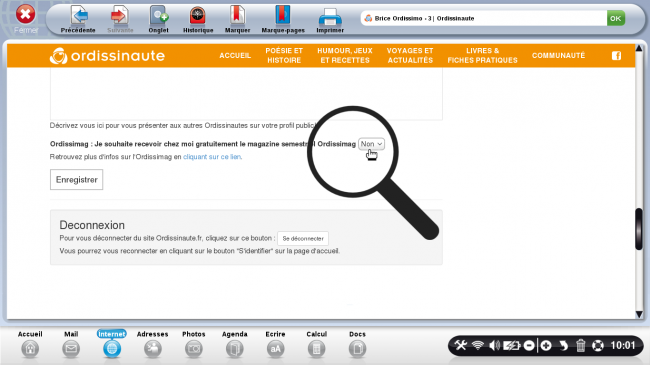Zoom out with the minus icon
The width and height of the screenshot is (650, 365).
[529, 345]
